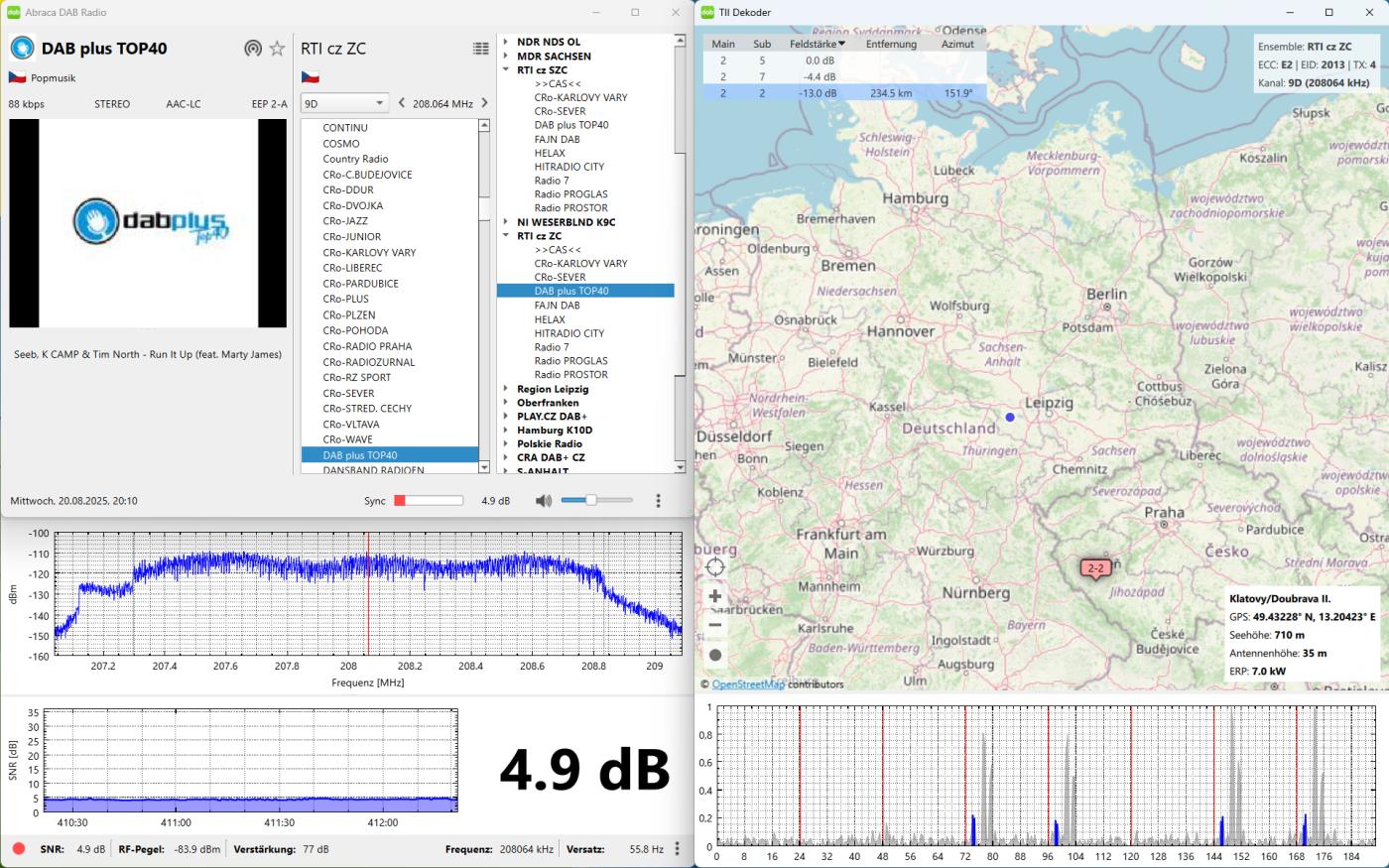Select Radio PROGLAS under RTI cz ZC
The width and height of the screenshot is (1389, 868).
coord(571,361)
